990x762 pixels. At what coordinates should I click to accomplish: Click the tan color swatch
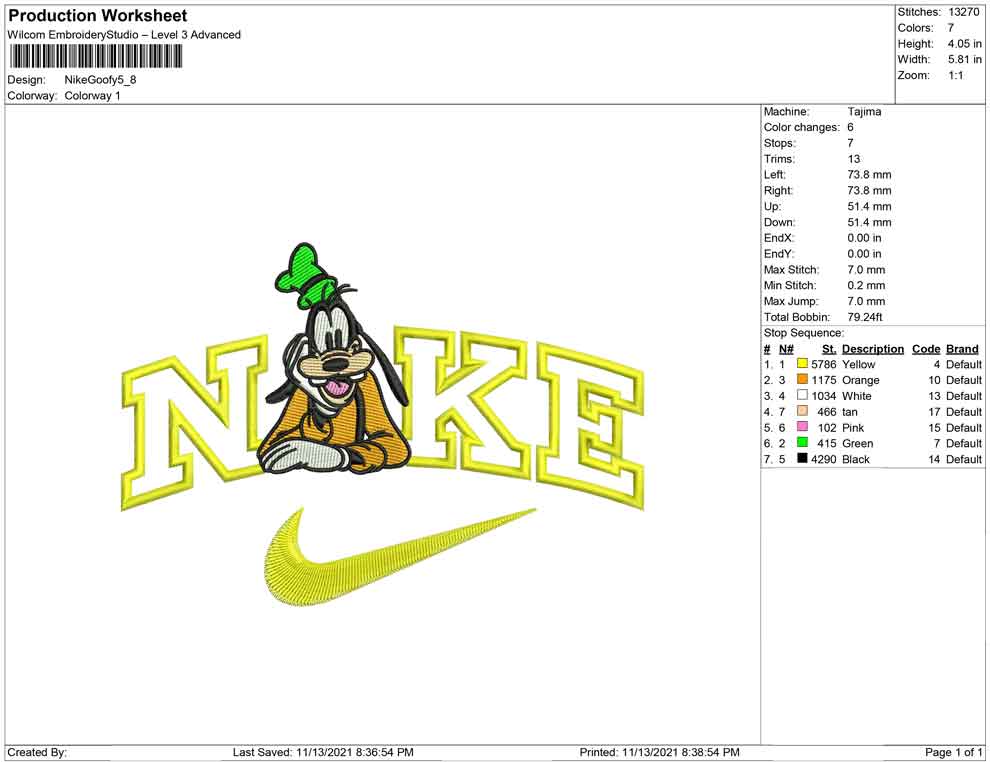(802, 411)
